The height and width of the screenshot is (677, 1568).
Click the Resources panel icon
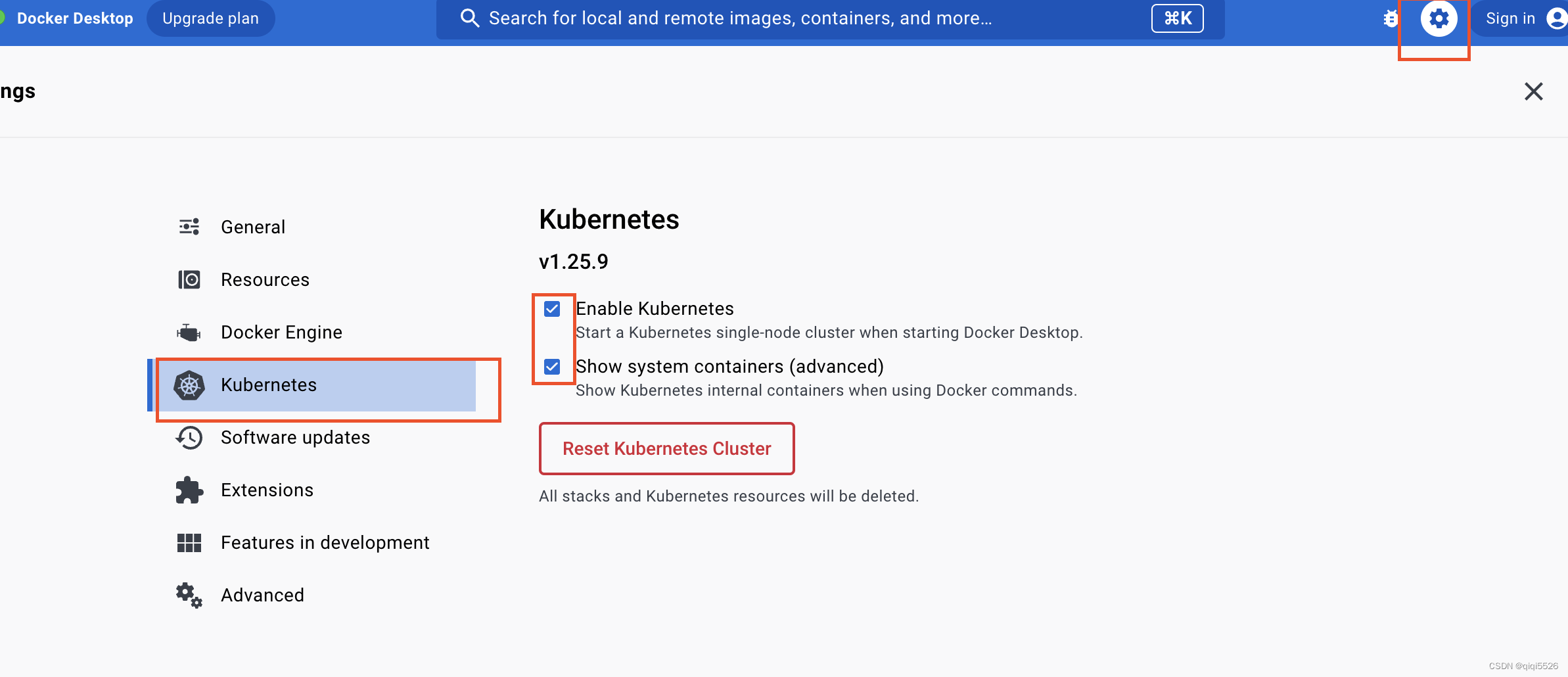189,279
